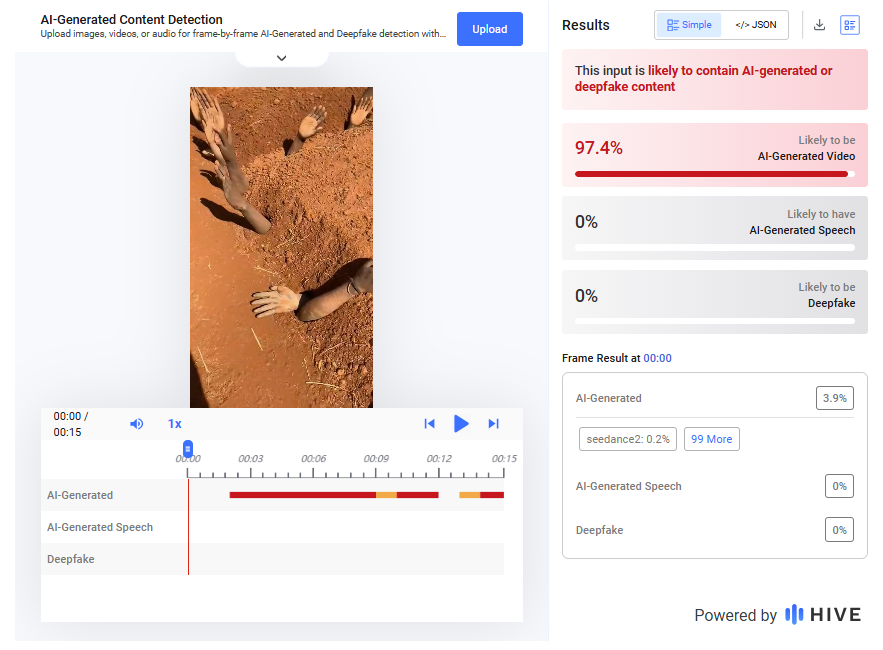Skip to previous frame
Screen dimensions: 883x650
429,424
